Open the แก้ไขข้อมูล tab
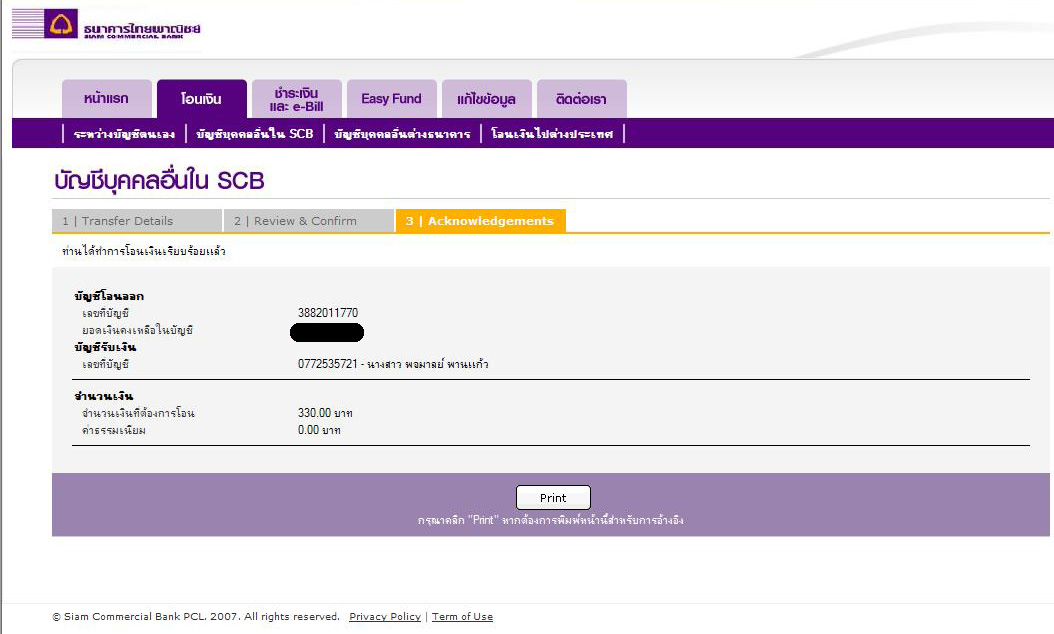This screenshot has height=634, width=1054. pyautogui.click(x=487, y=99)
